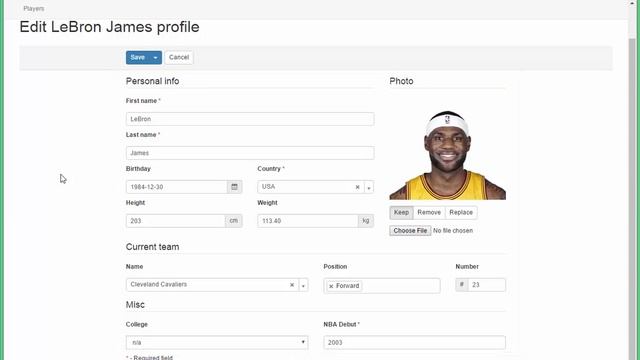Click the 'Misc' section heading
640x360 pixels.
click(x=135, y=305)
